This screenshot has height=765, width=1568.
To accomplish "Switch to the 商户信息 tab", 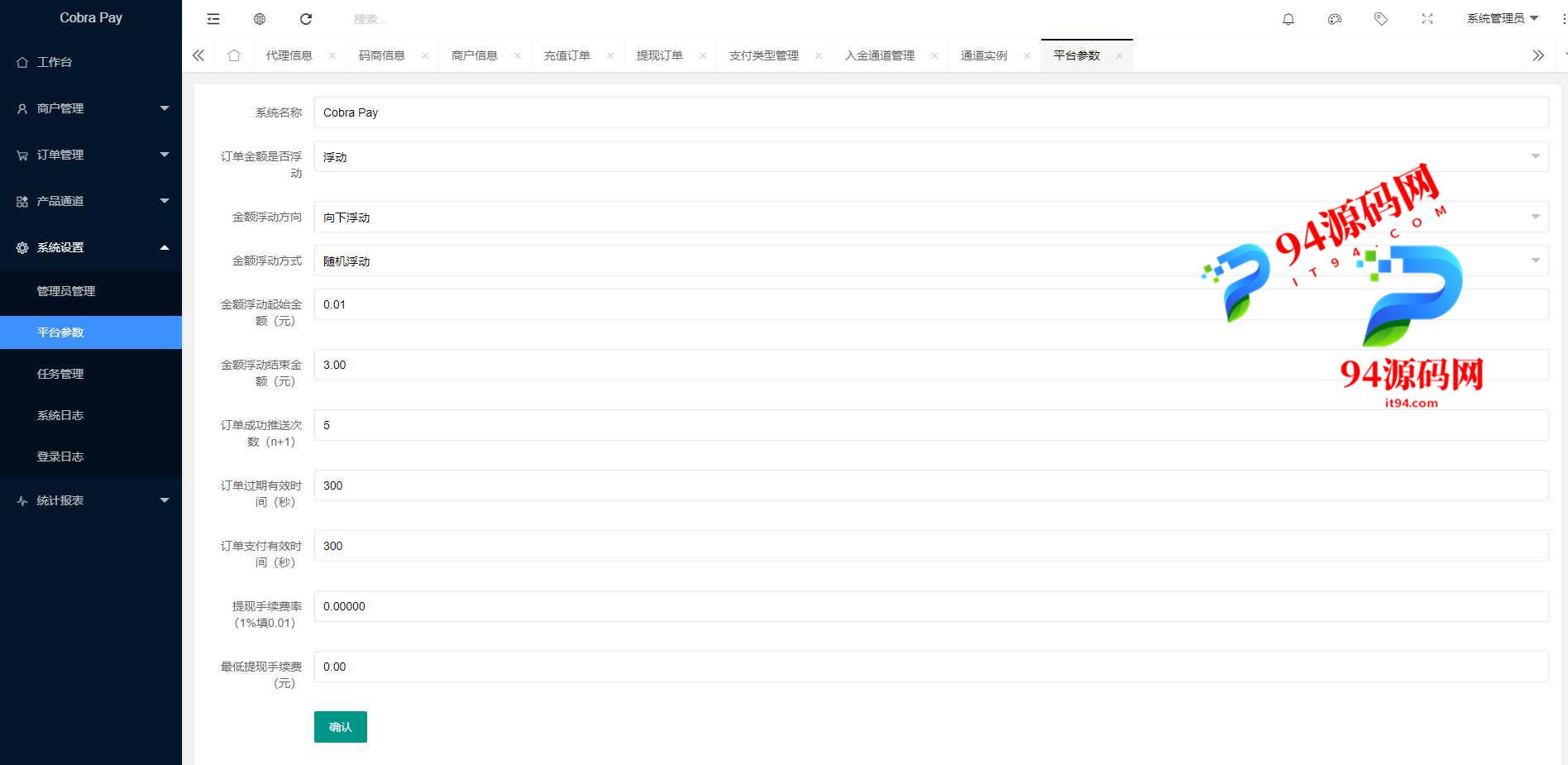I will [474, 55].
